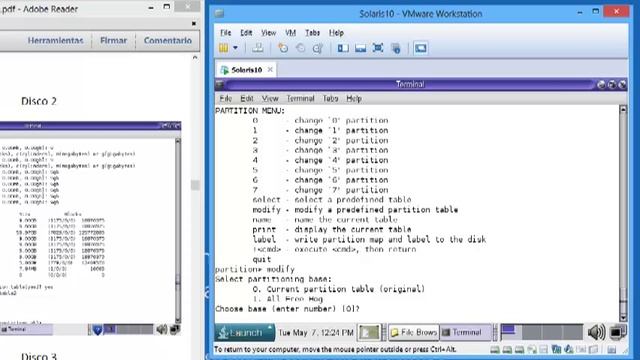This screenshot has width=640, height=360.
Task: Select second workspace in workspace switcher
Action: pyautogui.click(x=532, y=332)
